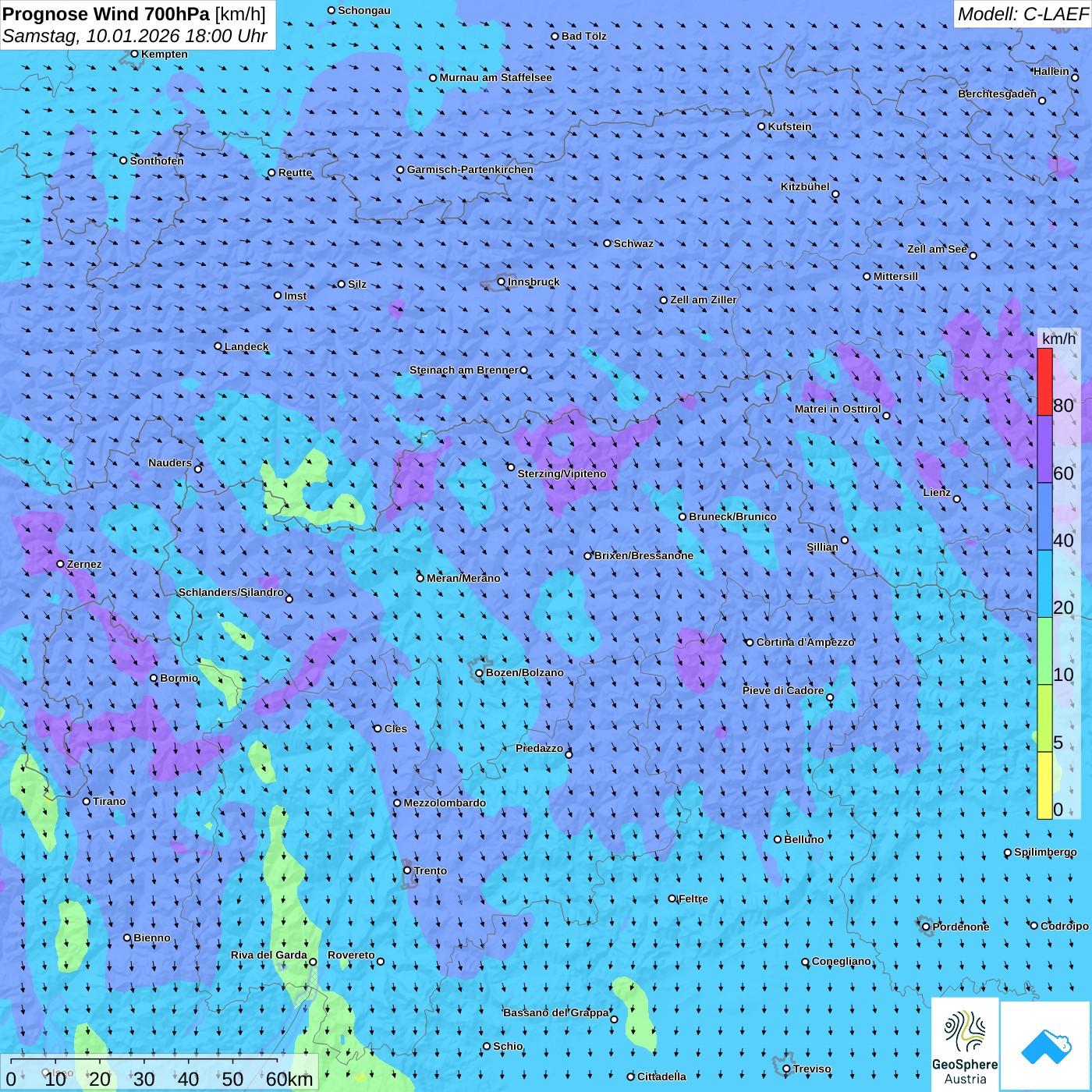Click the 'Modell: C-LAEF' label
This screenshot has width=1092, height=1092.
click(x=1023, y=13)
